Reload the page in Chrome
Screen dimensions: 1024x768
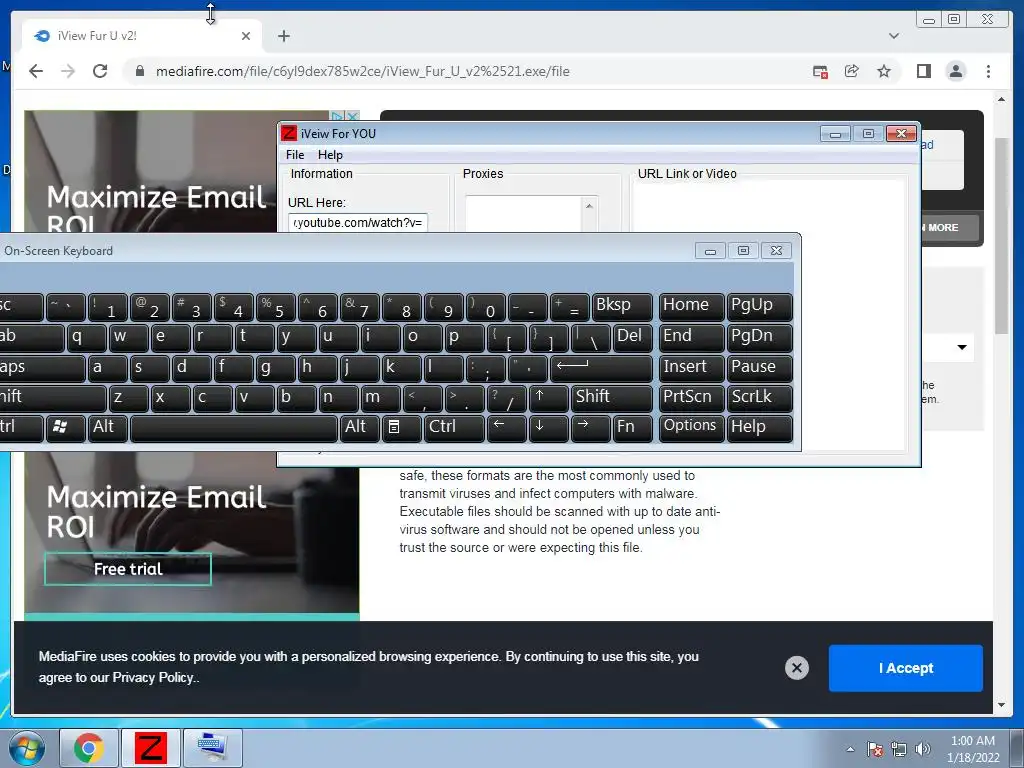point(100,71)
